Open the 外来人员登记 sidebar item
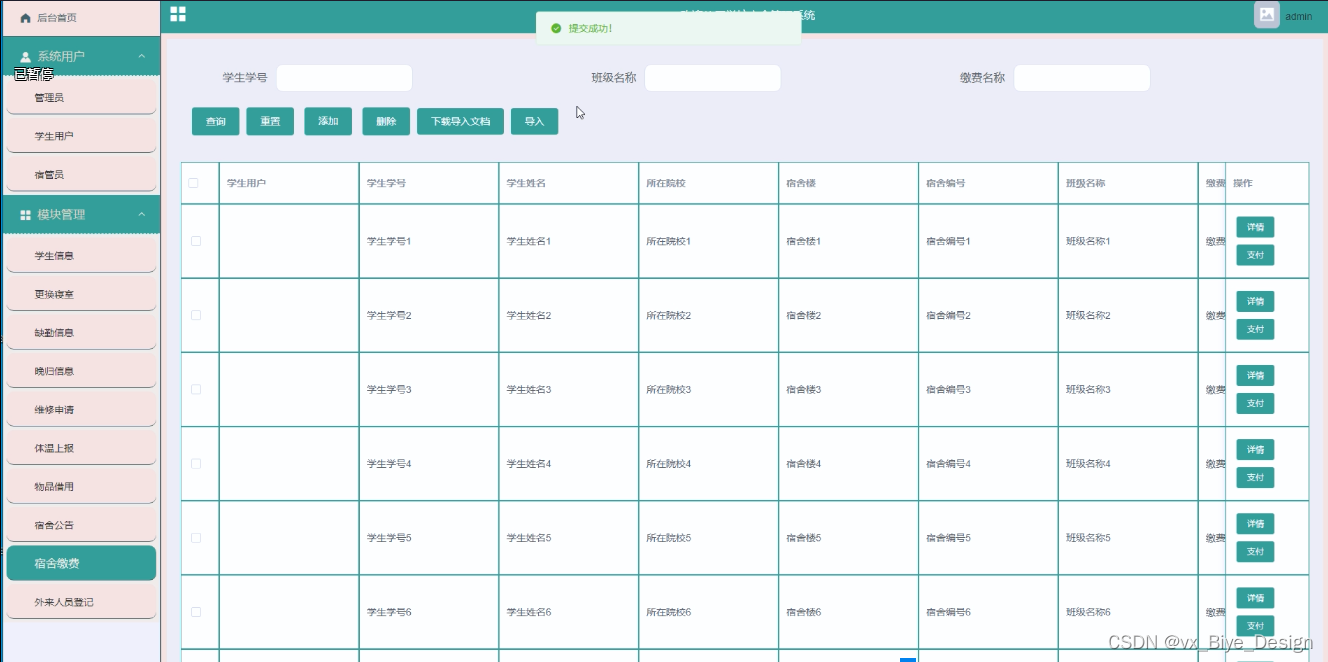 pyautogui.click(x=81, y=602)
